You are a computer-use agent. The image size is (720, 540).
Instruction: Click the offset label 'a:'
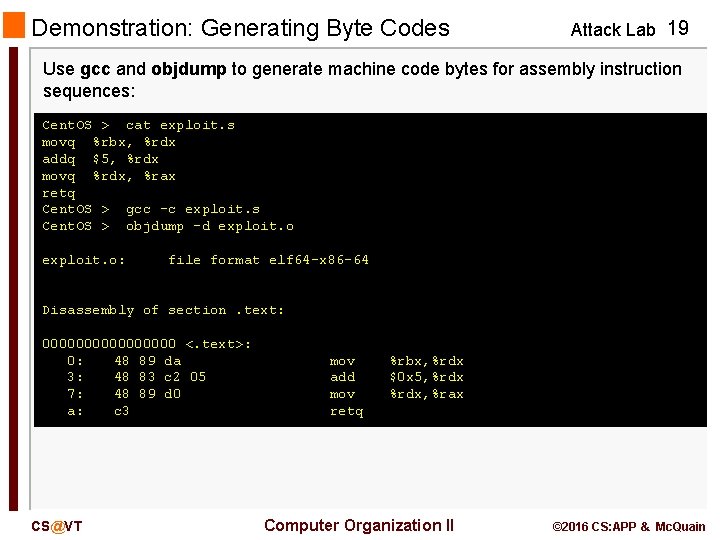click(x=75, y=411)
